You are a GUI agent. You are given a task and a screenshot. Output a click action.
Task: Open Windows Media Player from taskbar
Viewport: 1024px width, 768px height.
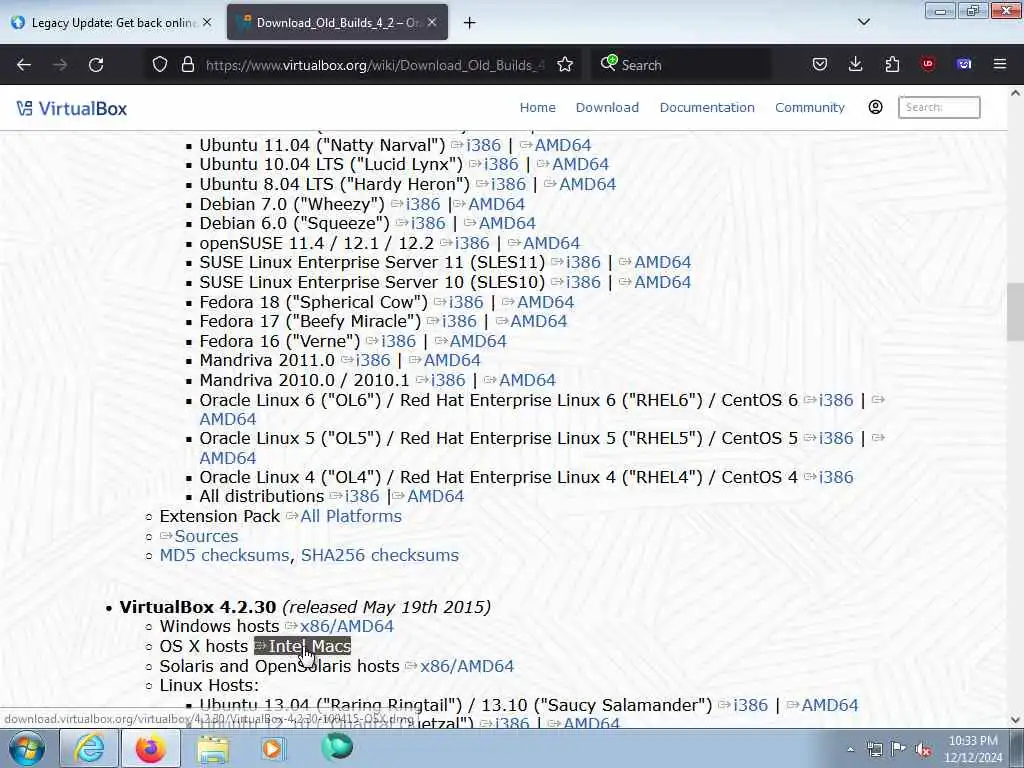click(x=272, y=748)
